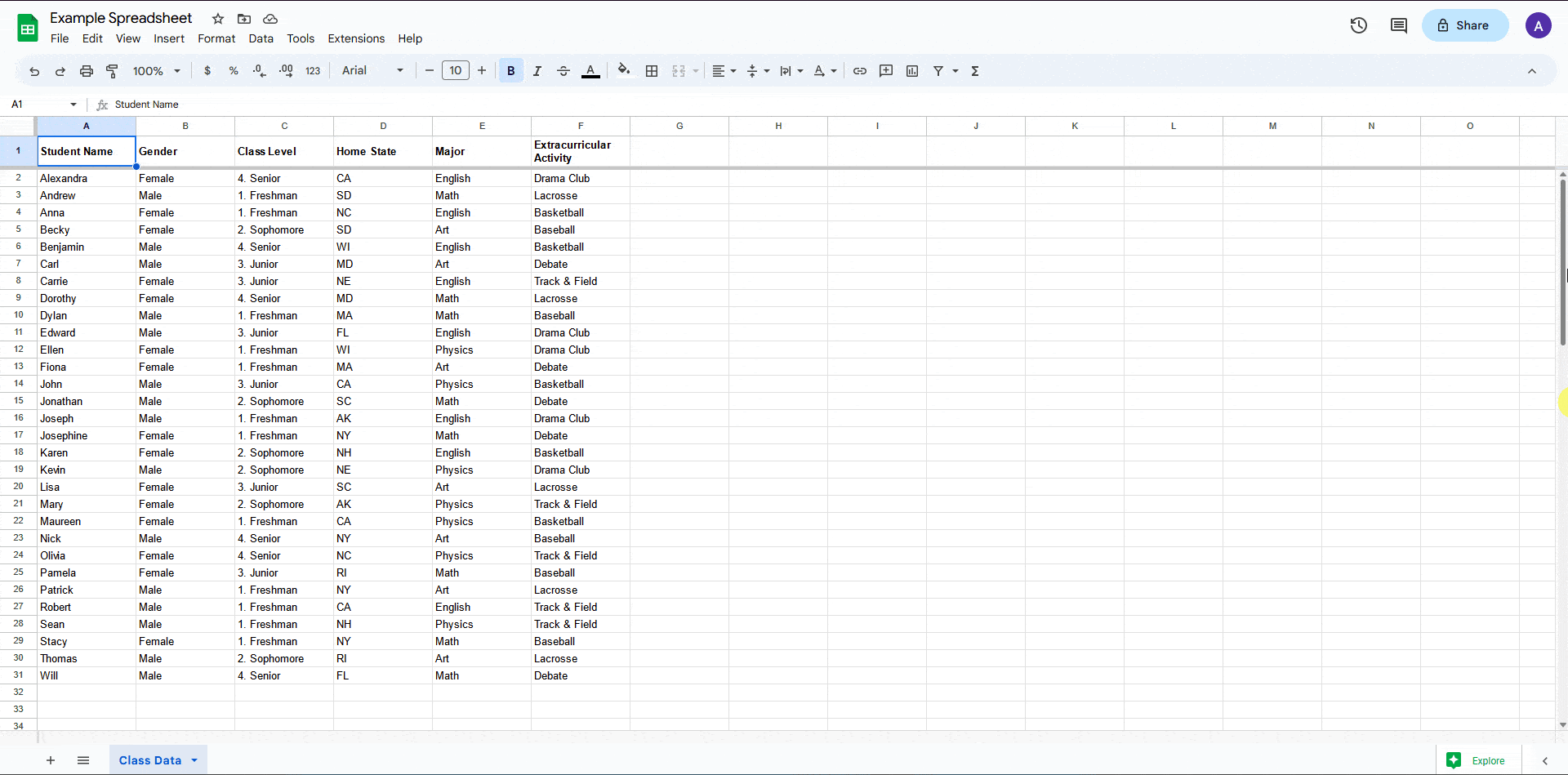Select the Paint format tool
The width and height of the screenshot is (1568, 775).
coord(112,71)
